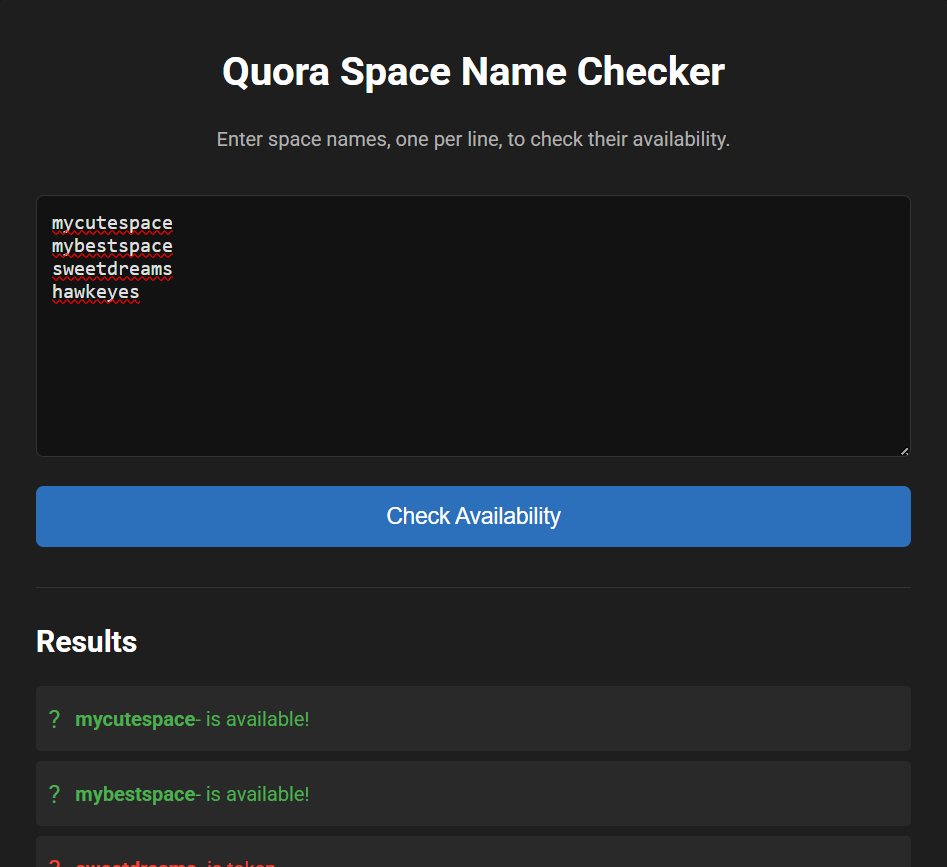Click the Check Availability button
This screenshot has height=867, width=947.
[474, 516]
